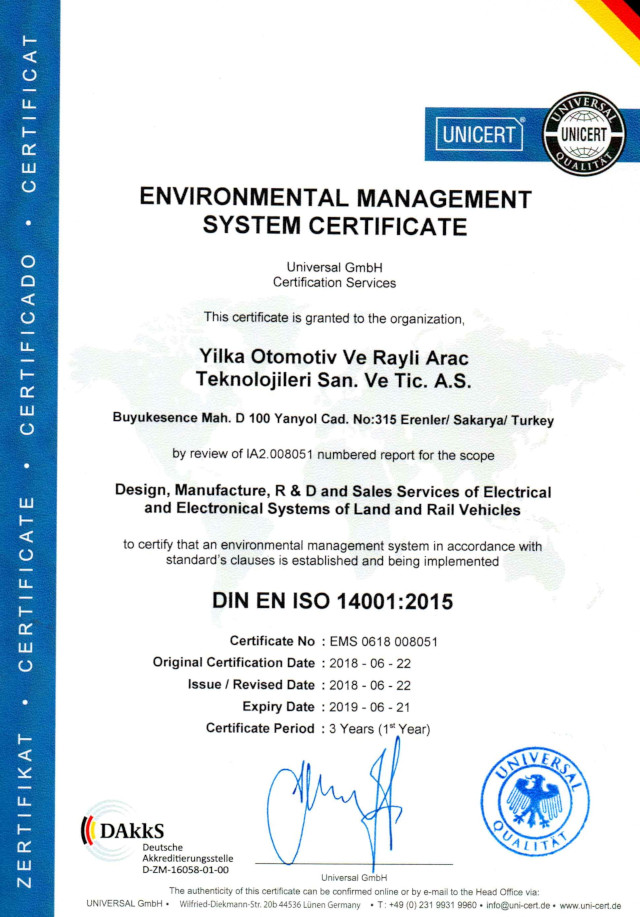Screen dimensions: 640x917
Task: Click 'Universal GmbH' under the title
Action: (335, 267)
